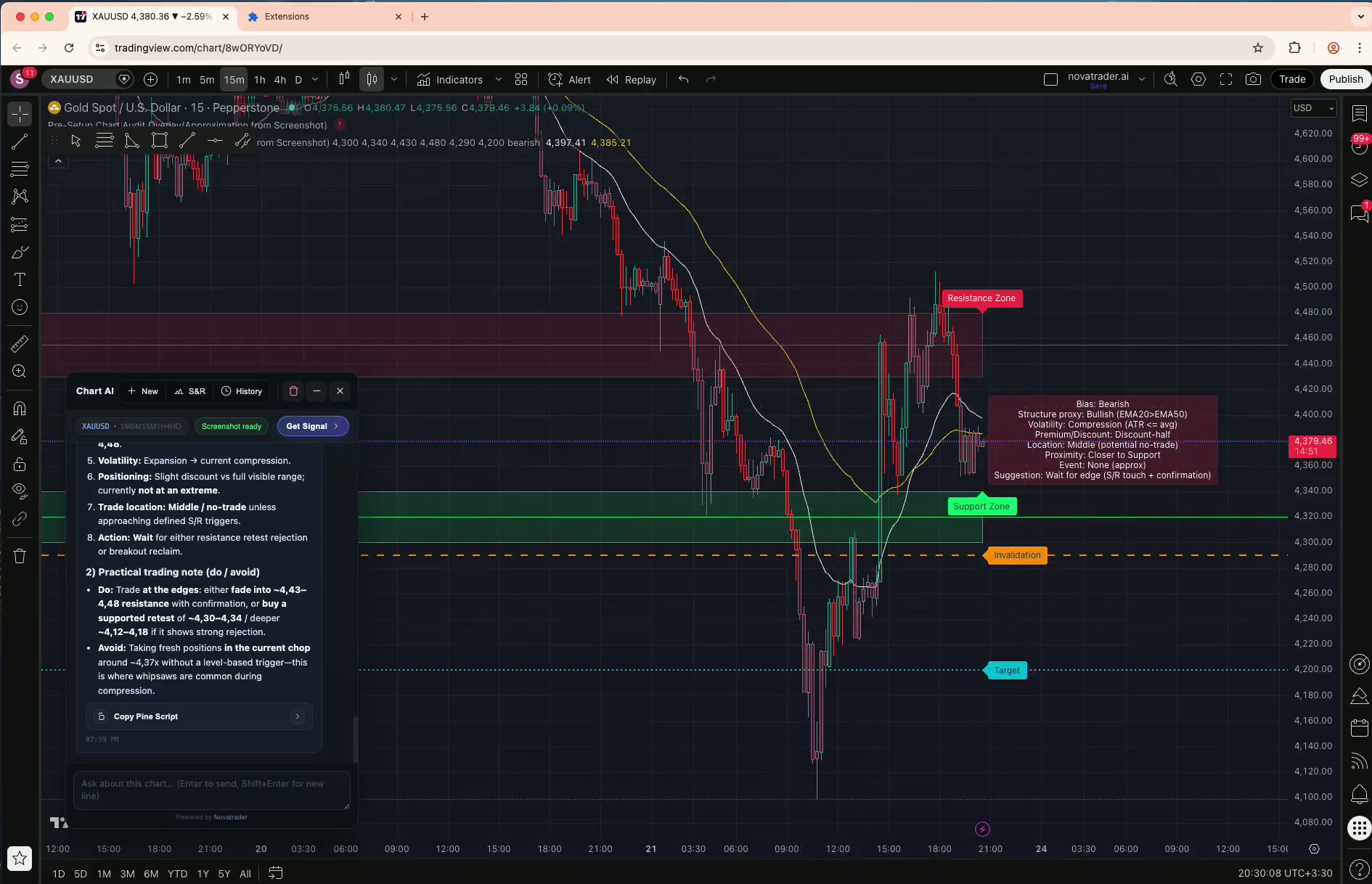Screen dimensions: 1372x884
Task: Open the price scale settings gear
Action: (x=1314, y=848)
